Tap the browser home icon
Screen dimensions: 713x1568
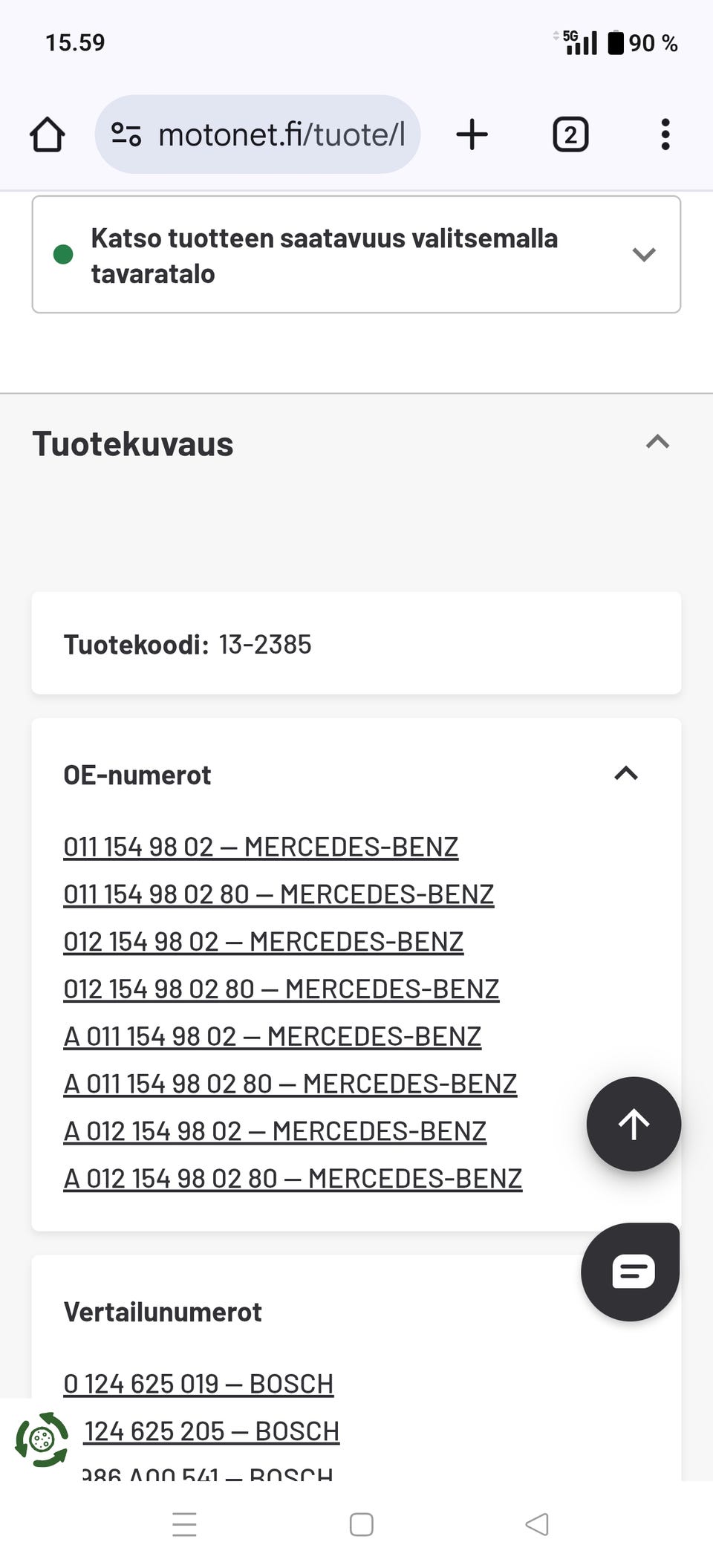coord(48,135)
